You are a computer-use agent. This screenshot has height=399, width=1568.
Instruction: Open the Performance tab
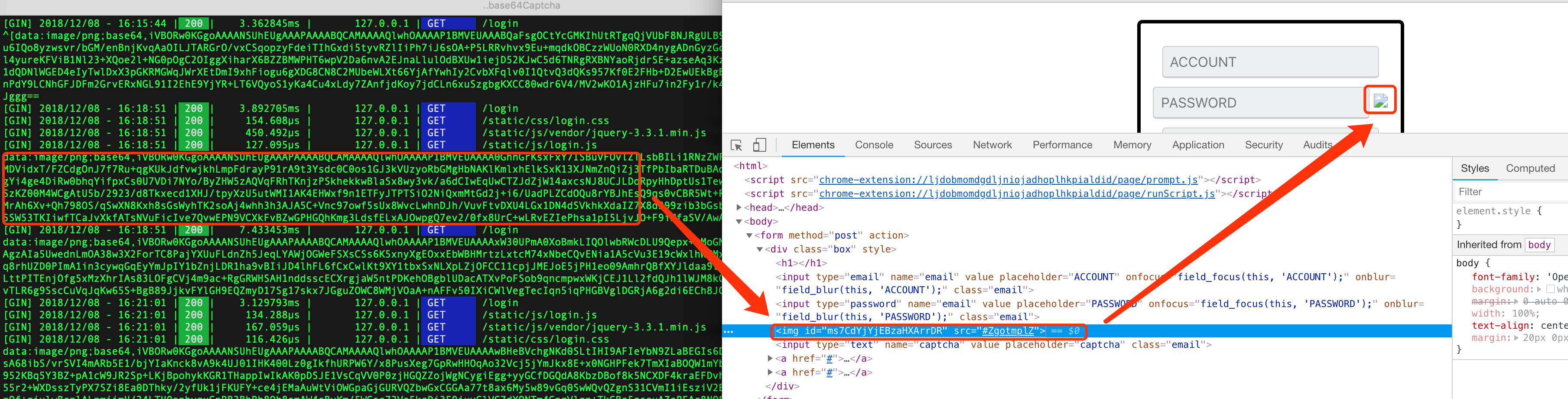[1062, 145]
